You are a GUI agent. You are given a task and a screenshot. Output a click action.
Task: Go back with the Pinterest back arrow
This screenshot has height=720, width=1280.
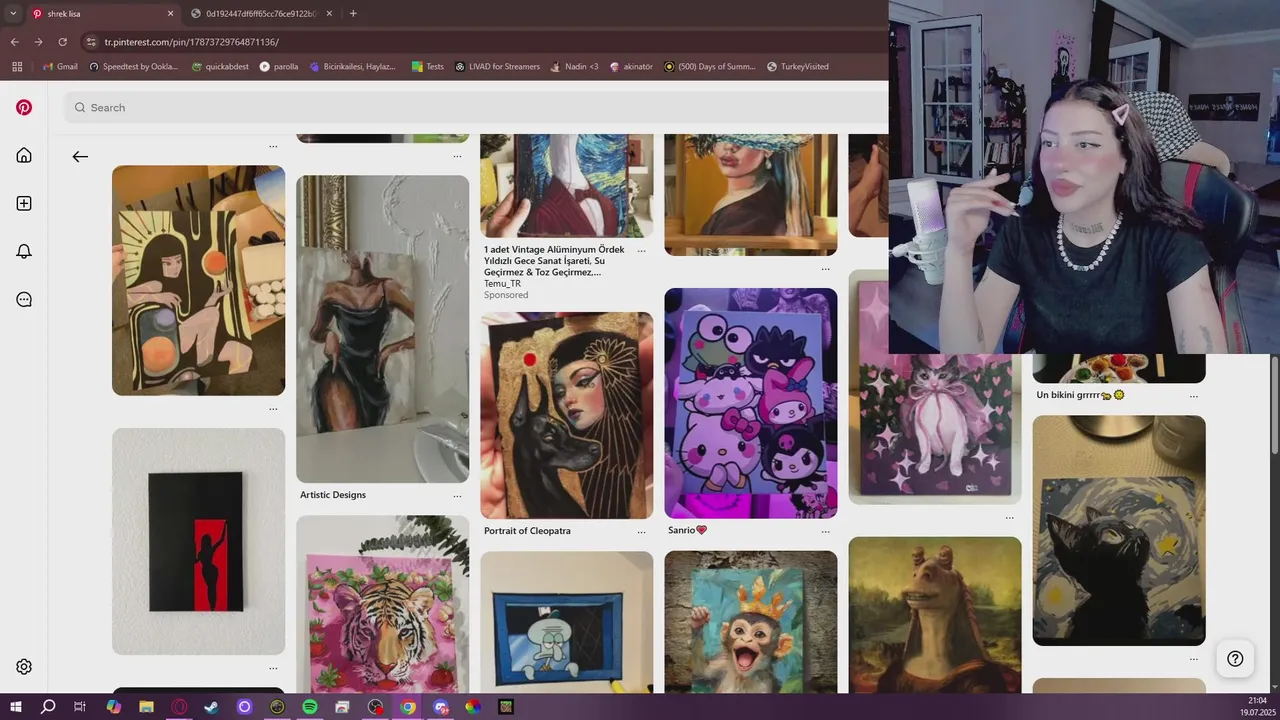point(80,156)
